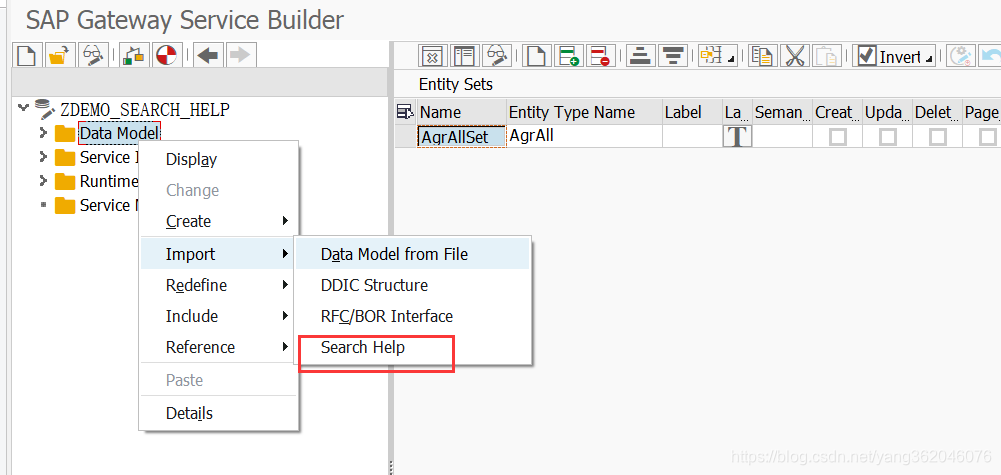Click the back arrow navigation icon
Viewport: 1001px width, 475px height.
pyautogui.click(x=206, y=56)
